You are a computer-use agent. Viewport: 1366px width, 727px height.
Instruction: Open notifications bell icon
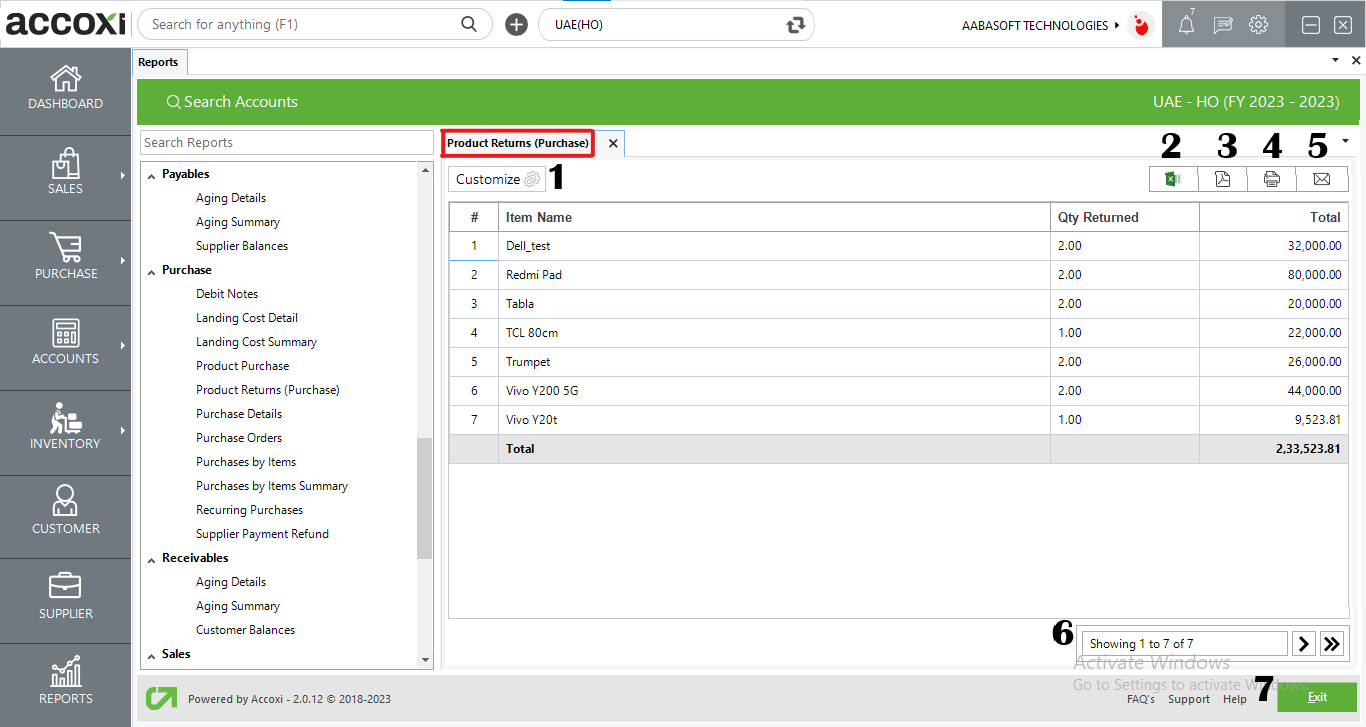[x=1185, y=24]
